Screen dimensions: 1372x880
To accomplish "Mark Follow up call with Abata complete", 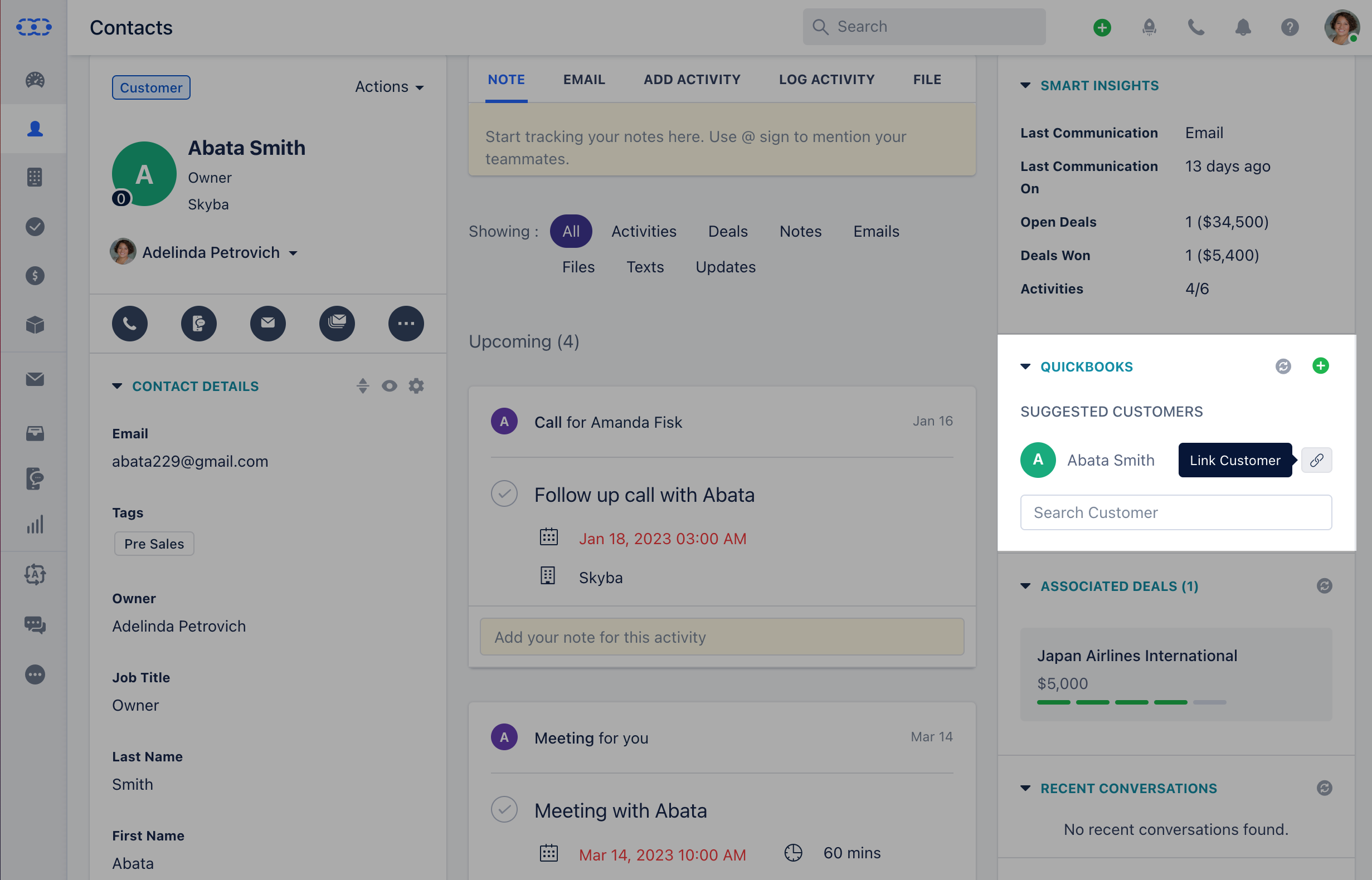I will (x=504, y=493).
